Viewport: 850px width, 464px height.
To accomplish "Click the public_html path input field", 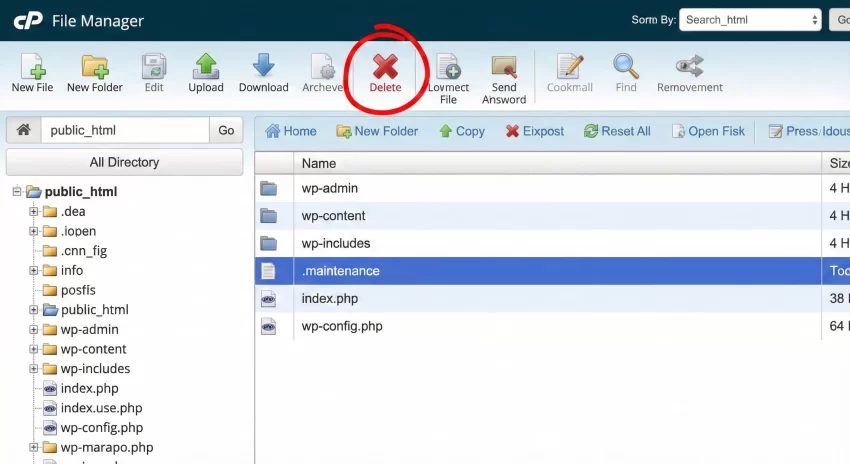I will point(125,130).
